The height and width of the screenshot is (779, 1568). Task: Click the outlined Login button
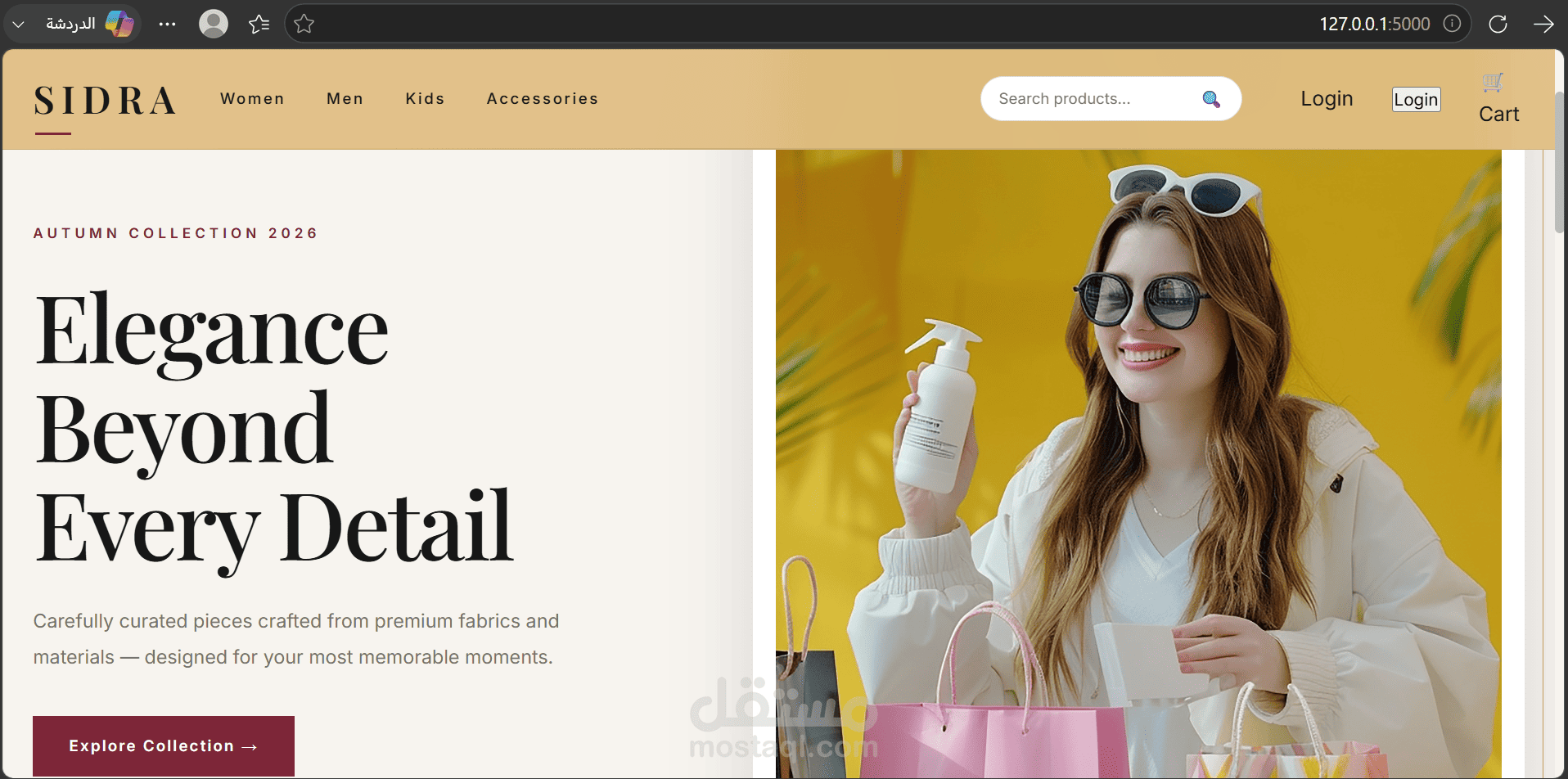point(1417,99)
